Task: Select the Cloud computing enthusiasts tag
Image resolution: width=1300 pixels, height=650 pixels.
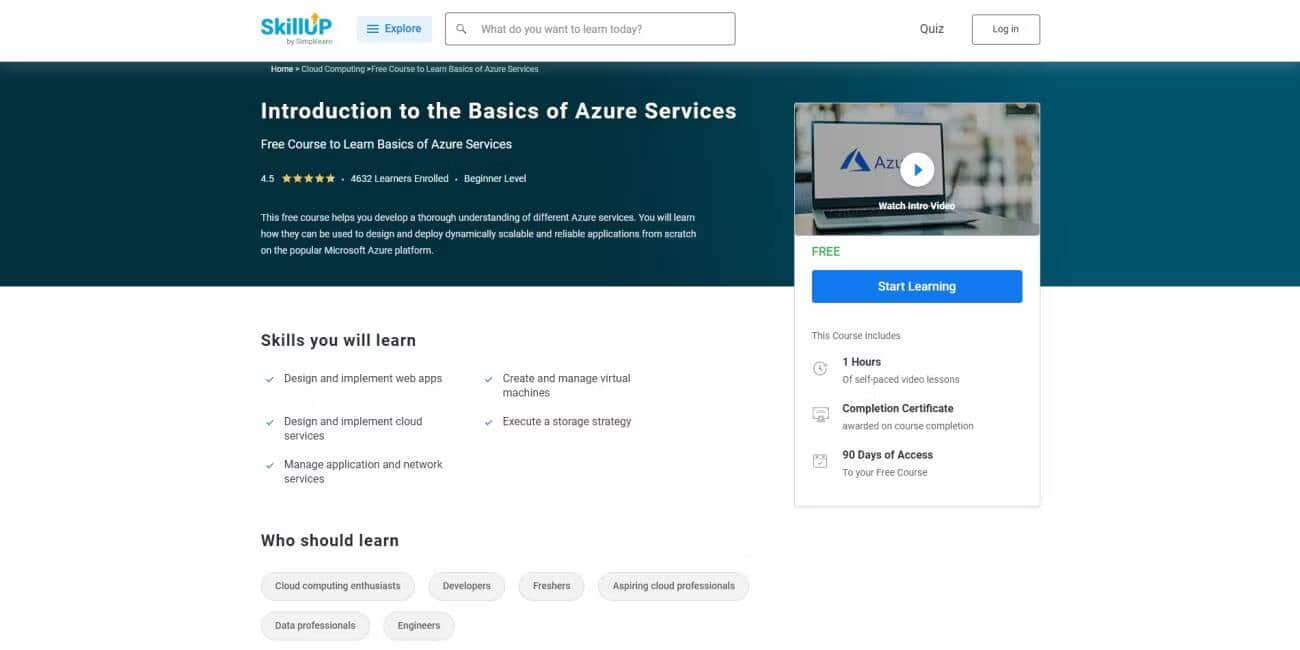Action: tap(338, 586)
